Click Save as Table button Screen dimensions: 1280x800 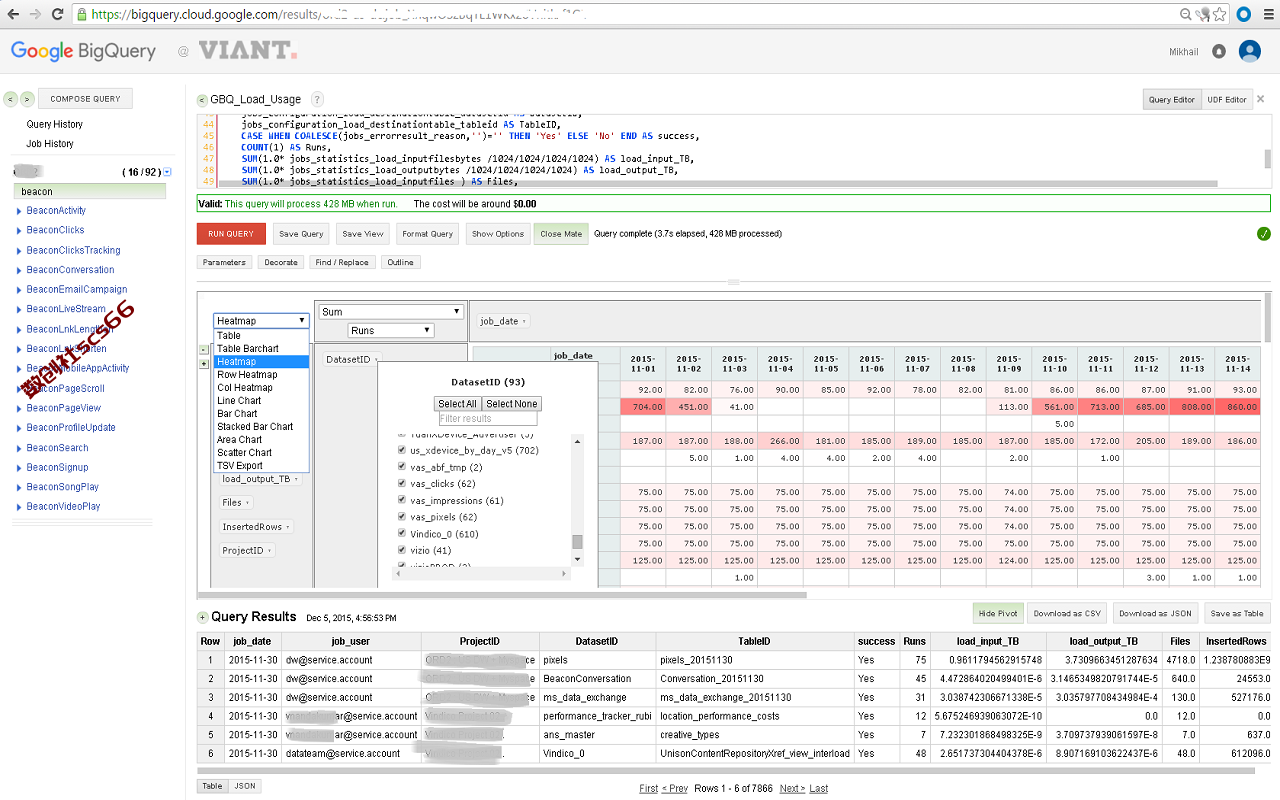pos(1237,613)
